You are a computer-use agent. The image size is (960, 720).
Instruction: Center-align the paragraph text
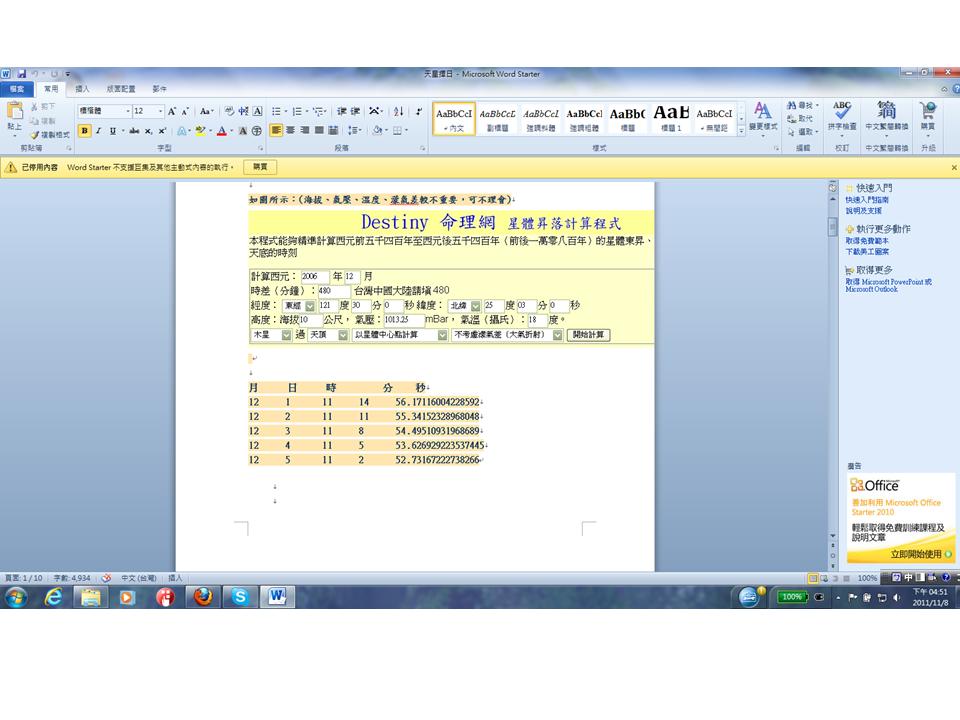coord(290,130)
